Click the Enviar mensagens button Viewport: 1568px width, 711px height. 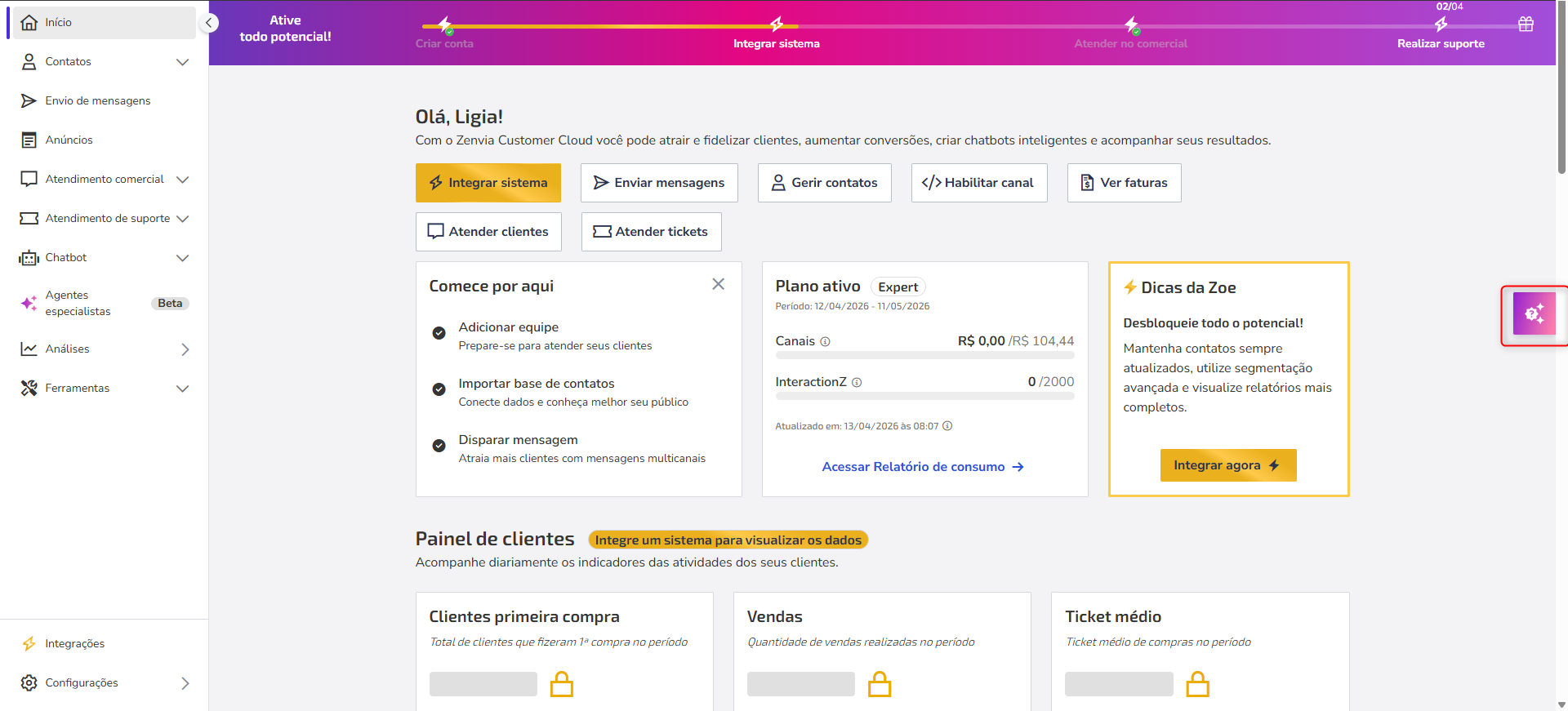tap(659, 183)
